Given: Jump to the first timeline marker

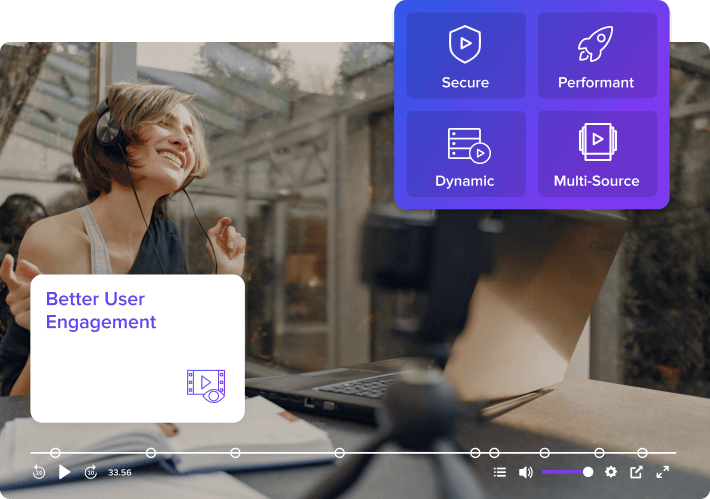Looking at the screenshot, I should point(55,452).
